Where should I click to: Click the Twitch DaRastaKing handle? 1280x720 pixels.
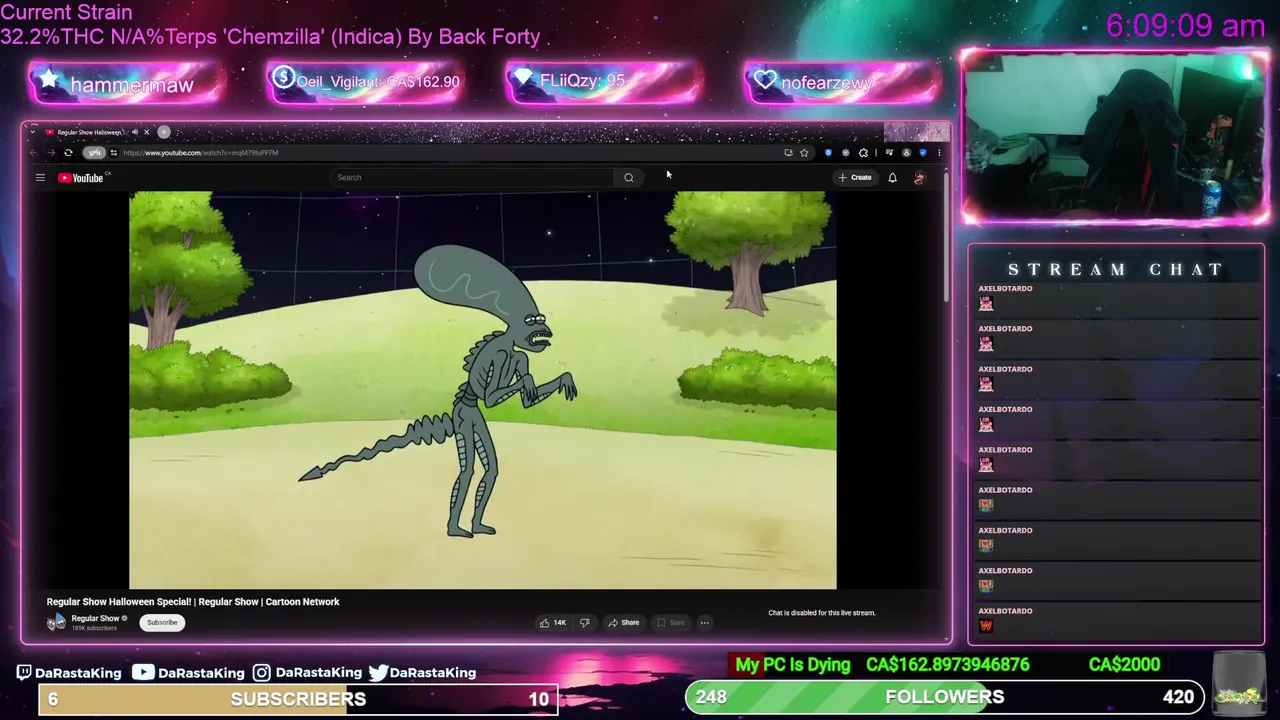(68, 672)
